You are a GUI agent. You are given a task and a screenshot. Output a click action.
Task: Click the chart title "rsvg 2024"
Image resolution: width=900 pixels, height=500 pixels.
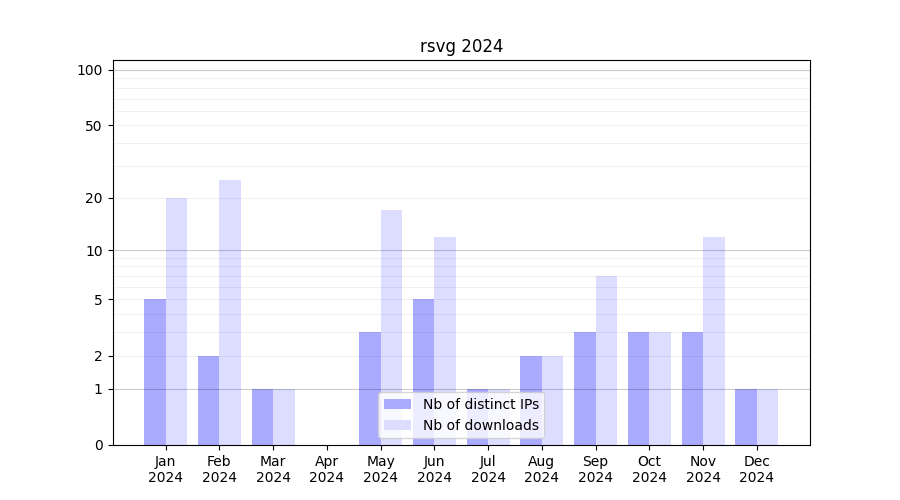point(461,47)
